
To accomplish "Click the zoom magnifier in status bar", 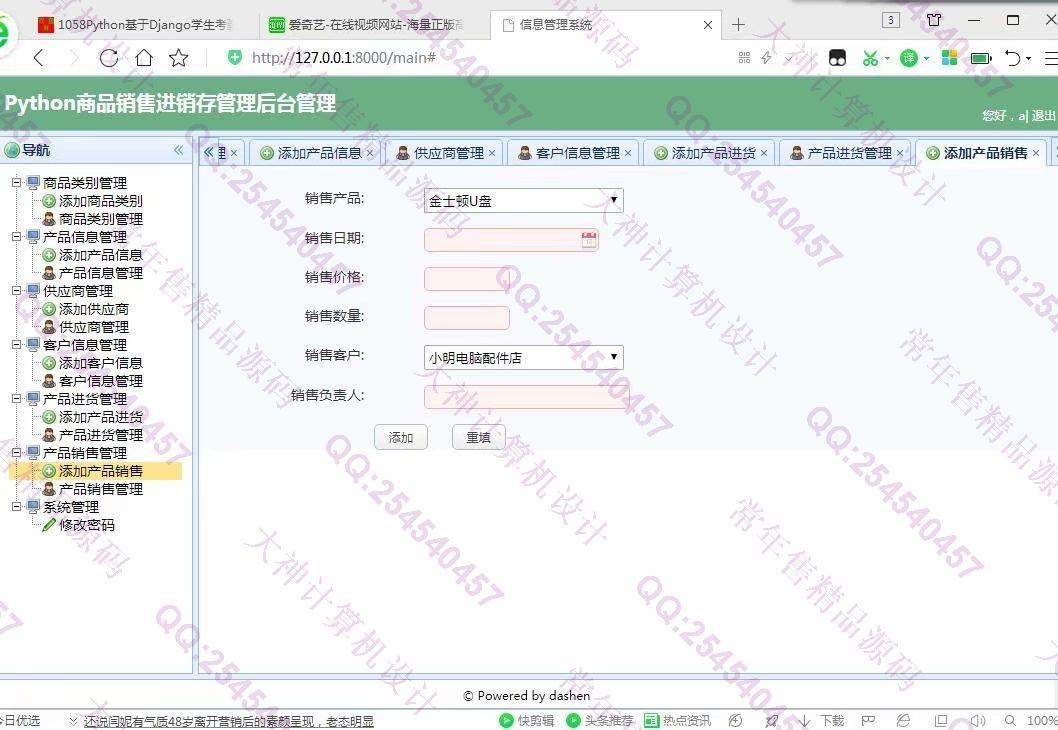I will pos(1010,721).
